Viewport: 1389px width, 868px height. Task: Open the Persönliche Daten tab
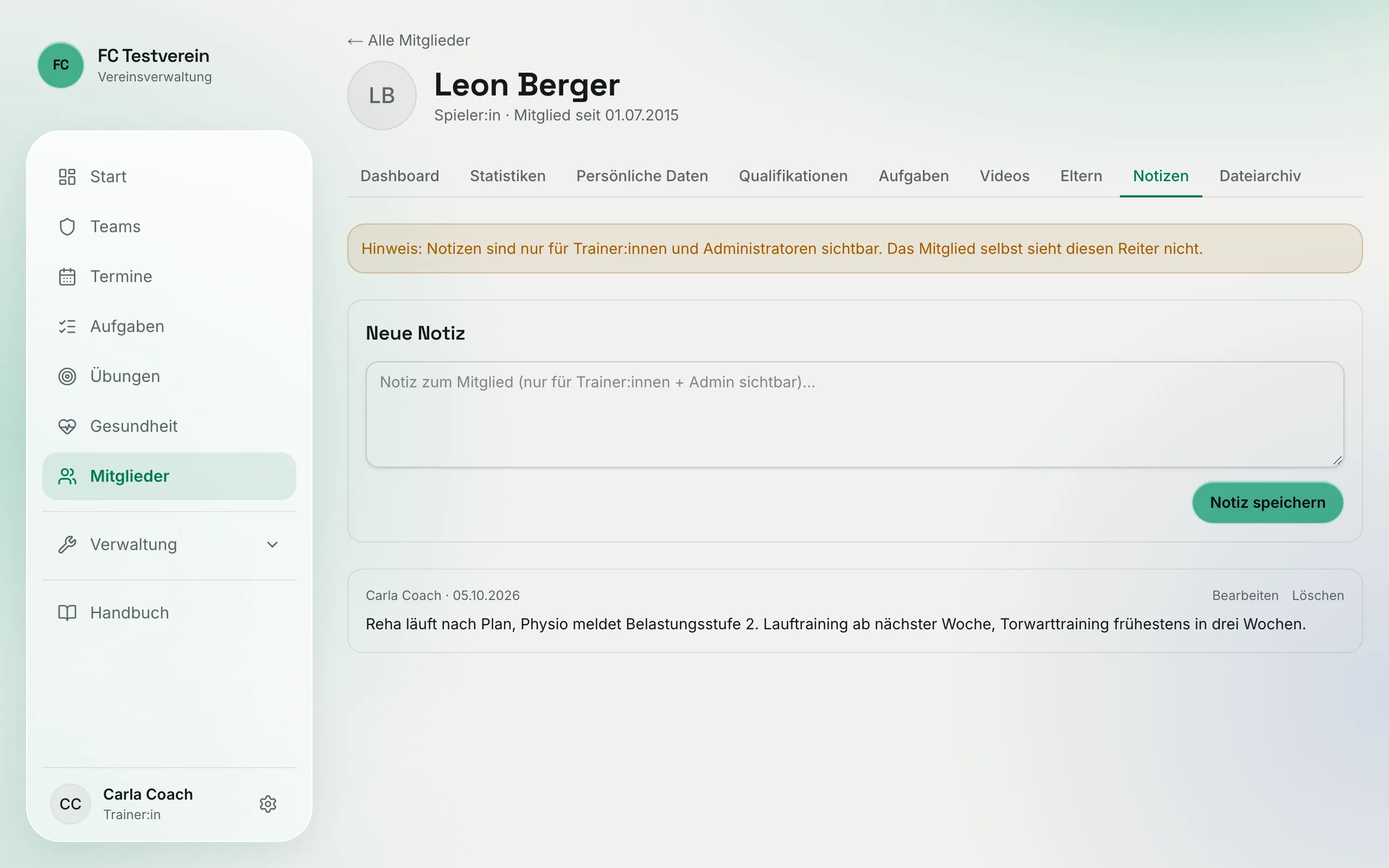[642, 176]
